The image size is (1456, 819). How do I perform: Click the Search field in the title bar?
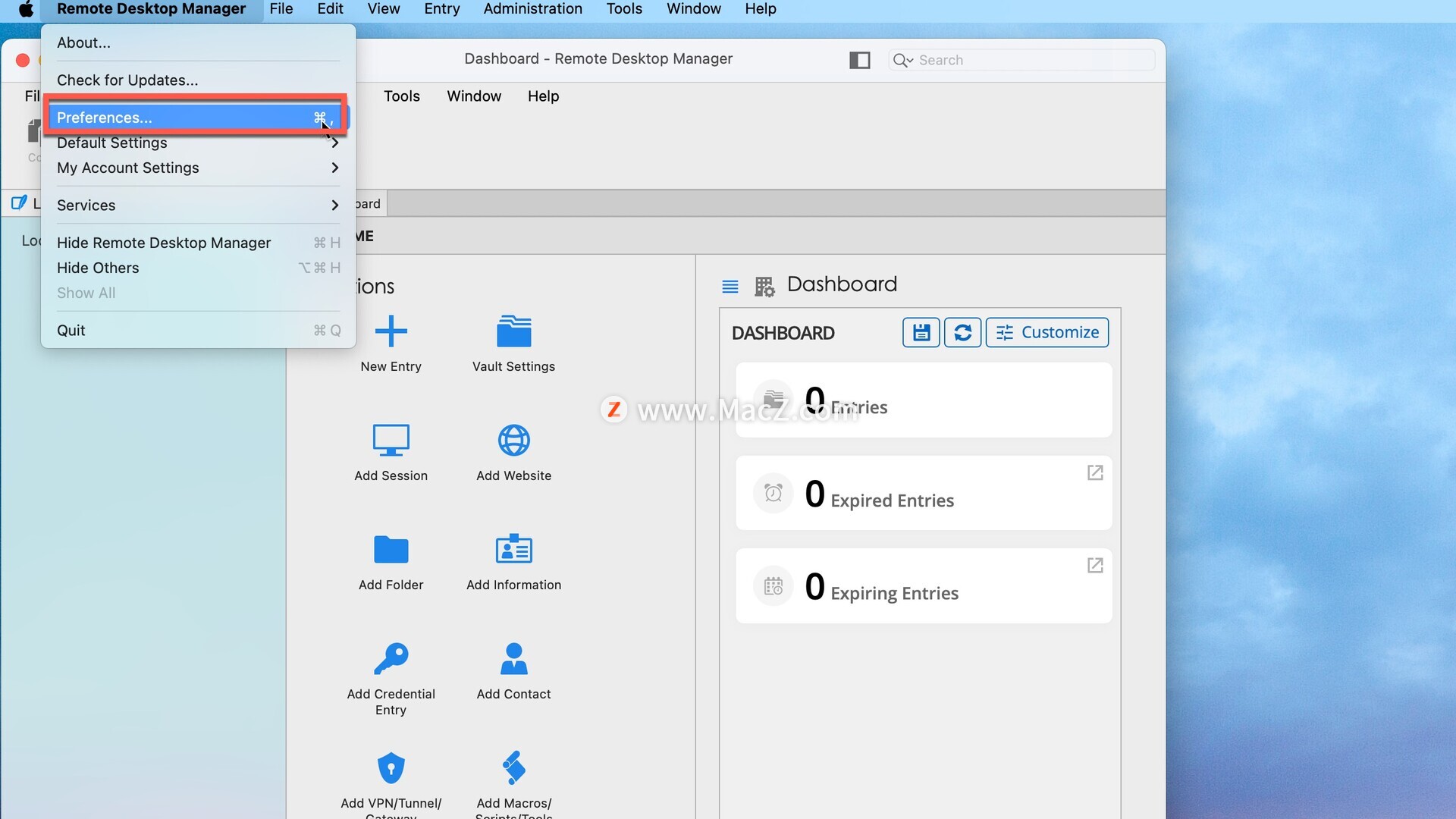pos(1031,60)
